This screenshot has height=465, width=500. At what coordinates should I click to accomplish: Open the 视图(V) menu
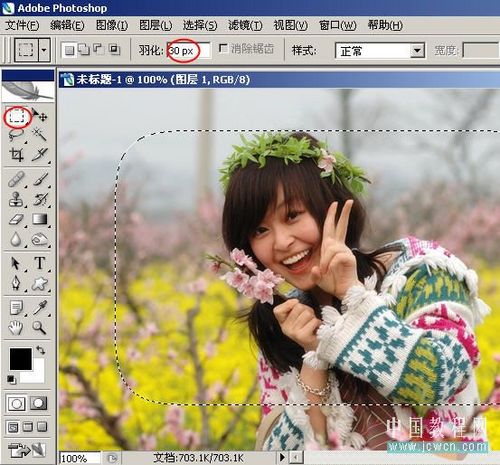point(290,25)
